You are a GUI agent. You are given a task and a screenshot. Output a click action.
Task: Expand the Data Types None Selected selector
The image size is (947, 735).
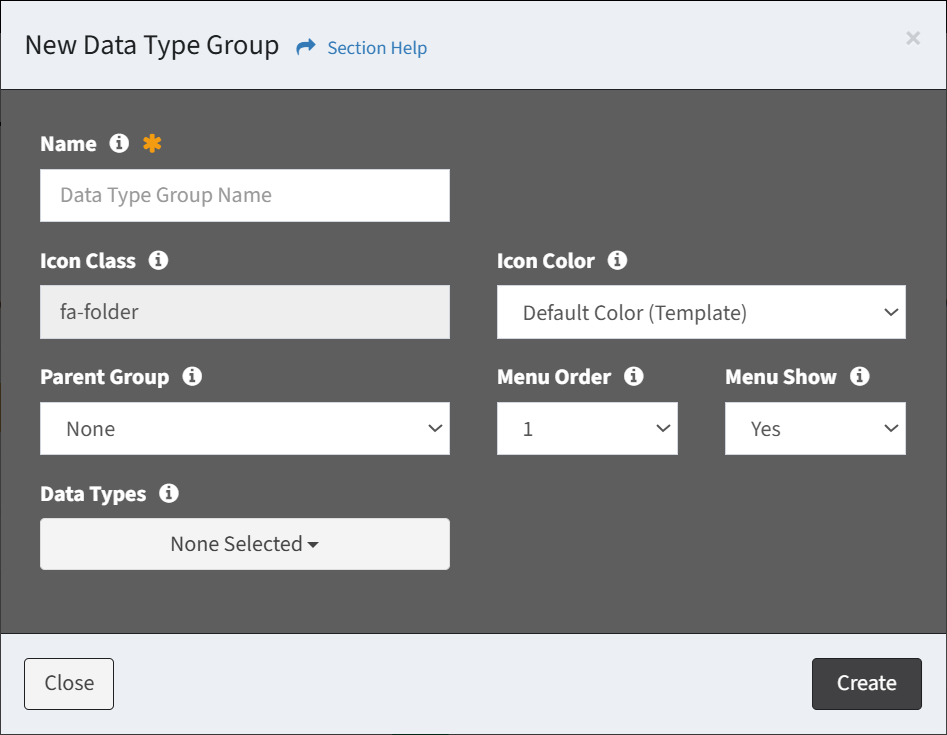(x=245, y=545)
